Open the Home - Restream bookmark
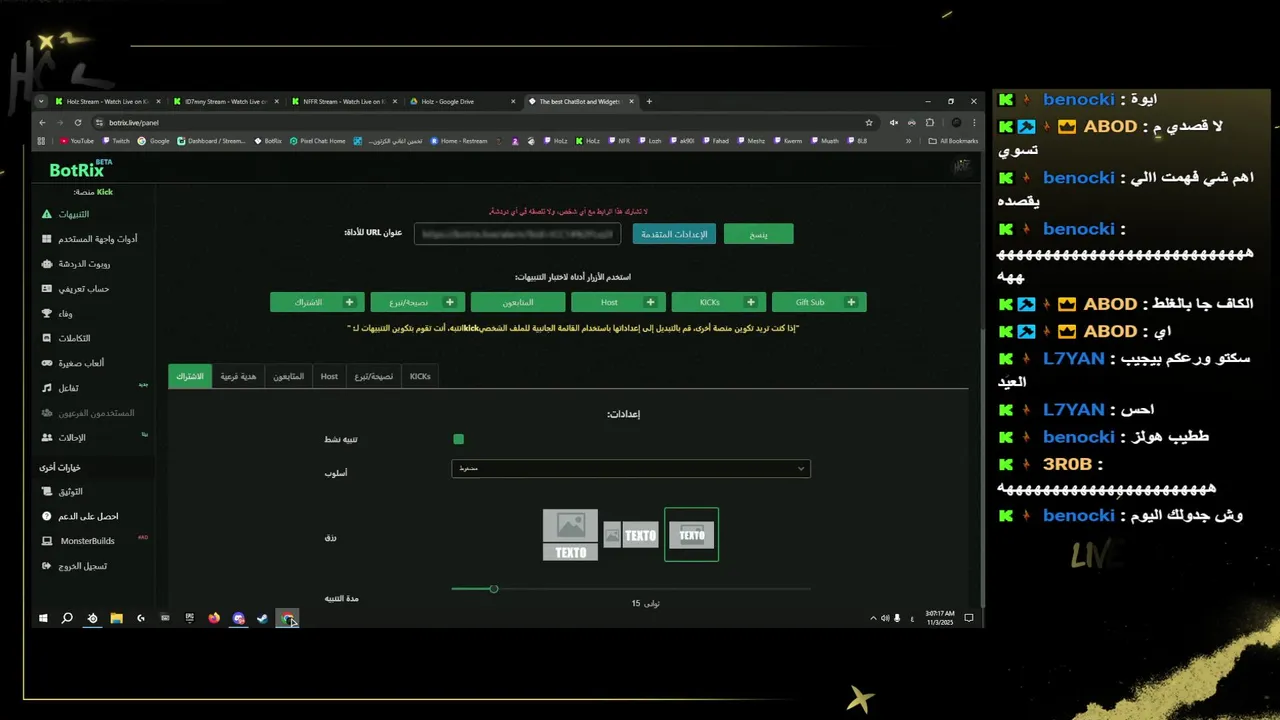Screen dimensions: 1280x720 click(459, 141)
